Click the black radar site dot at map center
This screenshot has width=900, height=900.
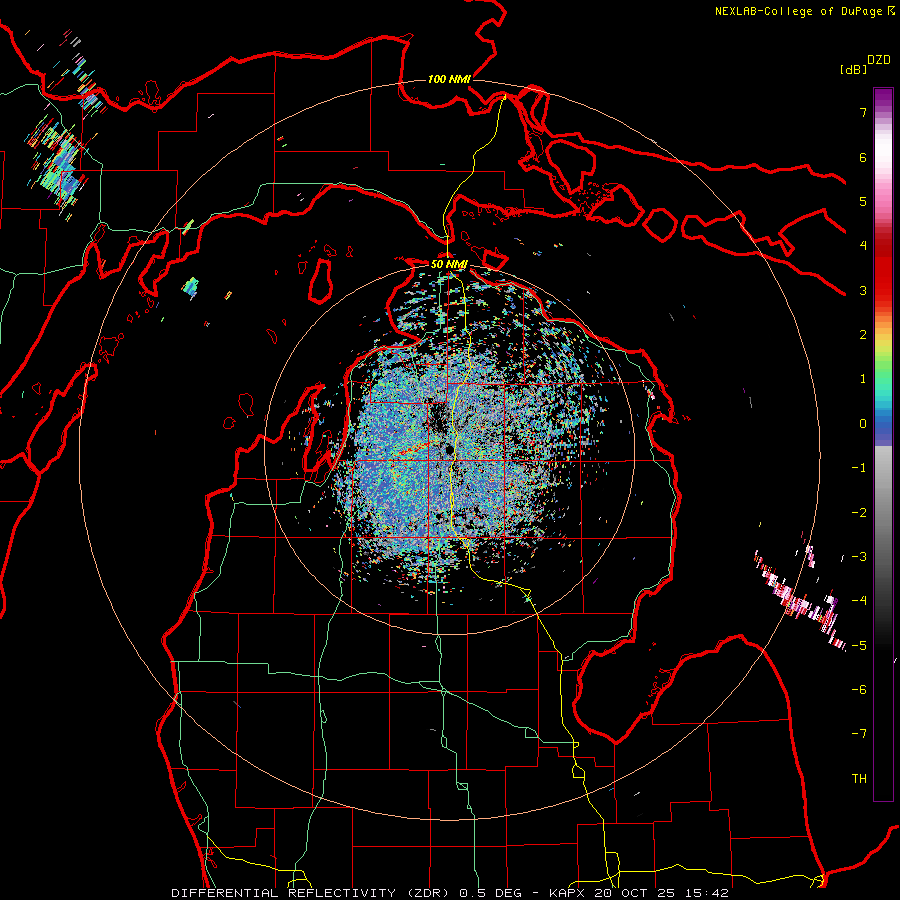[x=450, y=449]
